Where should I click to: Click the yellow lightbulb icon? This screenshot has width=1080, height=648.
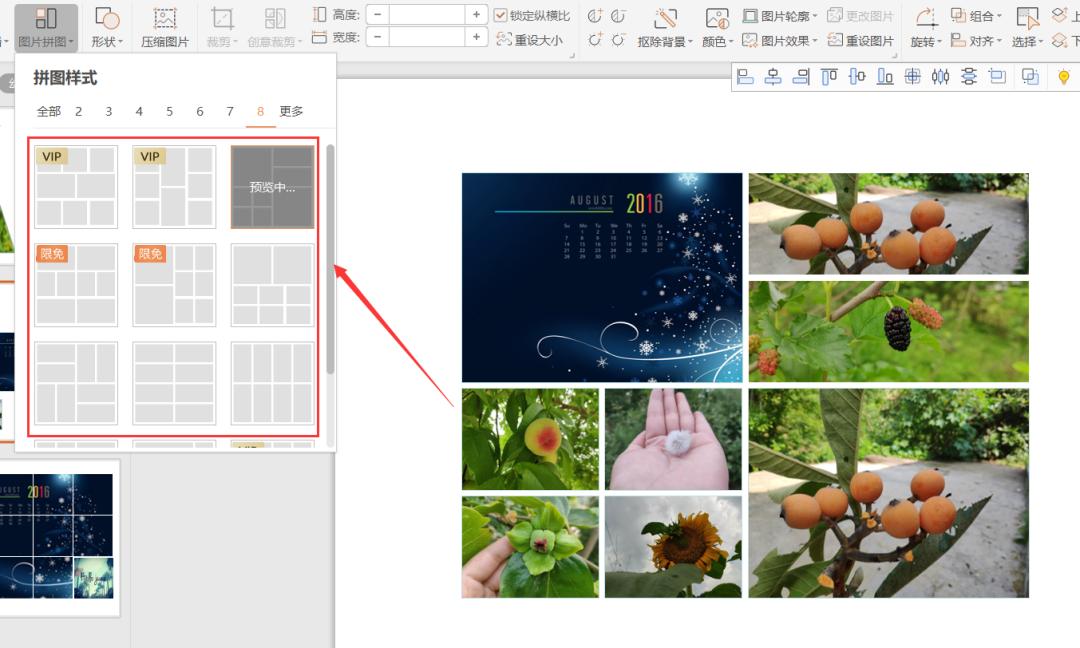pyautogui.click(x=1063, y=77)
